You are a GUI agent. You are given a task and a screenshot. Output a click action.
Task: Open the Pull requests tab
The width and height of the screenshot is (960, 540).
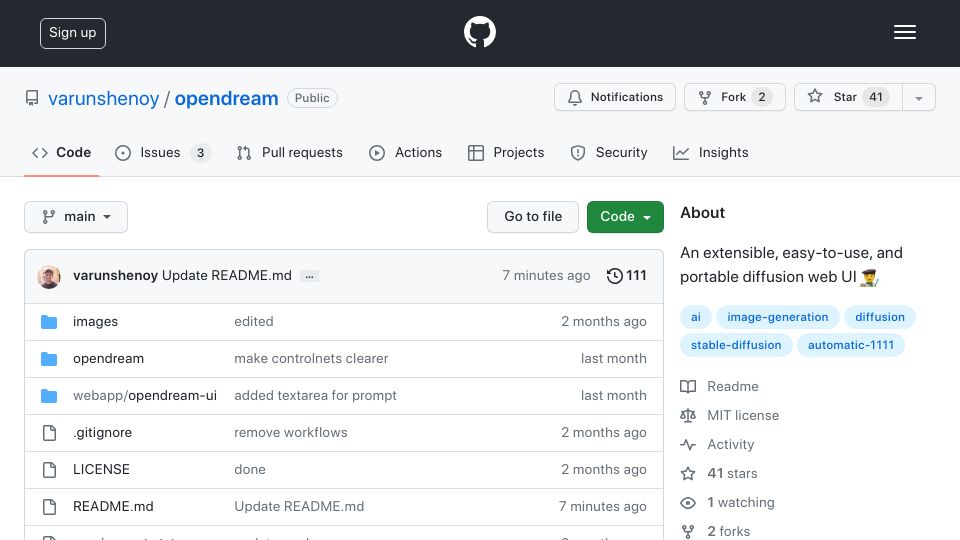[x=290, y=152]
